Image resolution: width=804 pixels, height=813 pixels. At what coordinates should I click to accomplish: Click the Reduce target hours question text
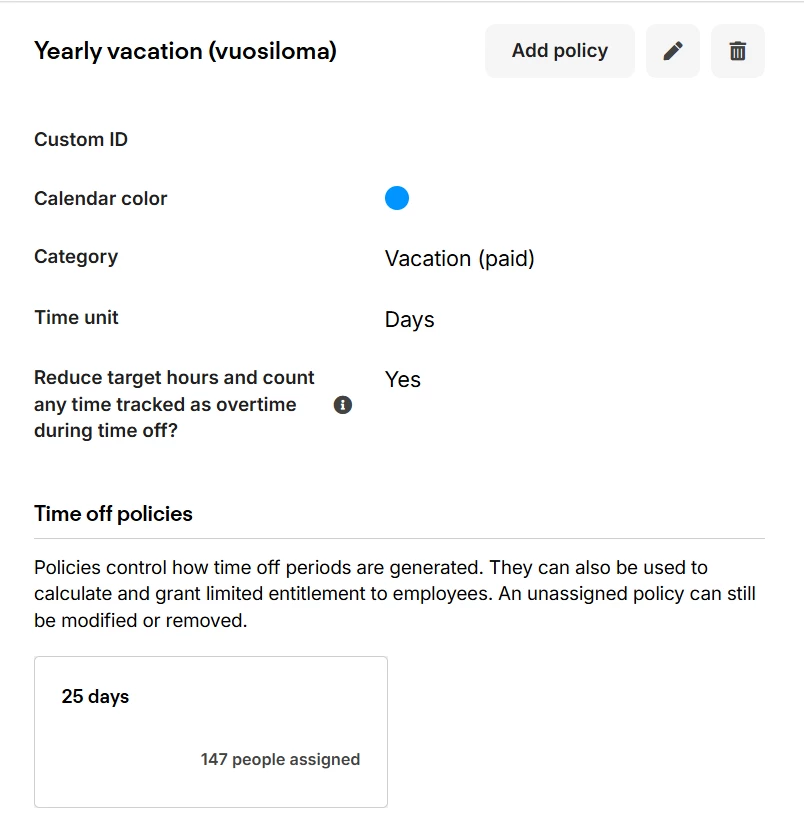coord(174,404)
